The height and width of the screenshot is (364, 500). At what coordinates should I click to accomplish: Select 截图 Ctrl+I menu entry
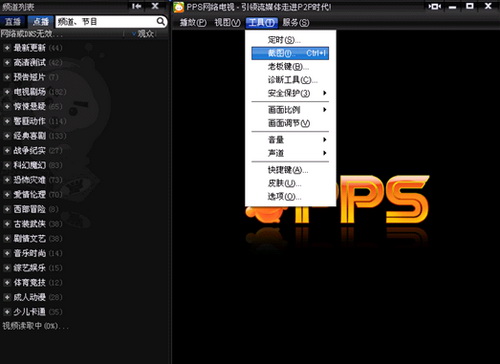click(290, 53)
